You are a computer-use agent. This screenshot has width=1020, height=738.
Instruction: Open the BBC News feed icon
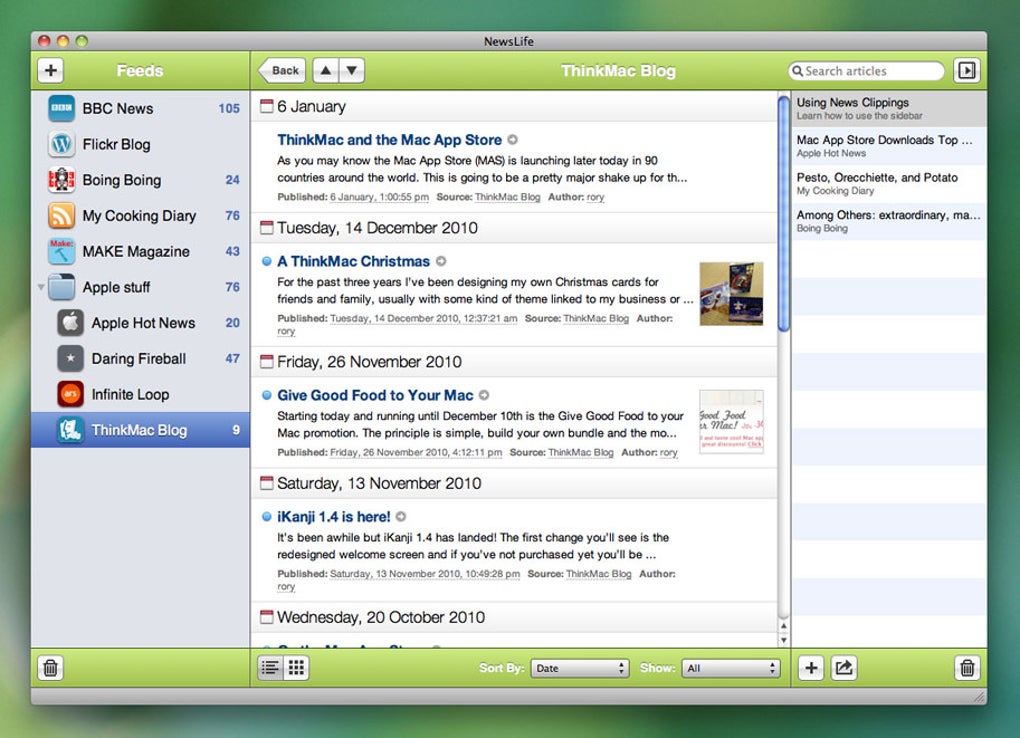coord(62,108)
